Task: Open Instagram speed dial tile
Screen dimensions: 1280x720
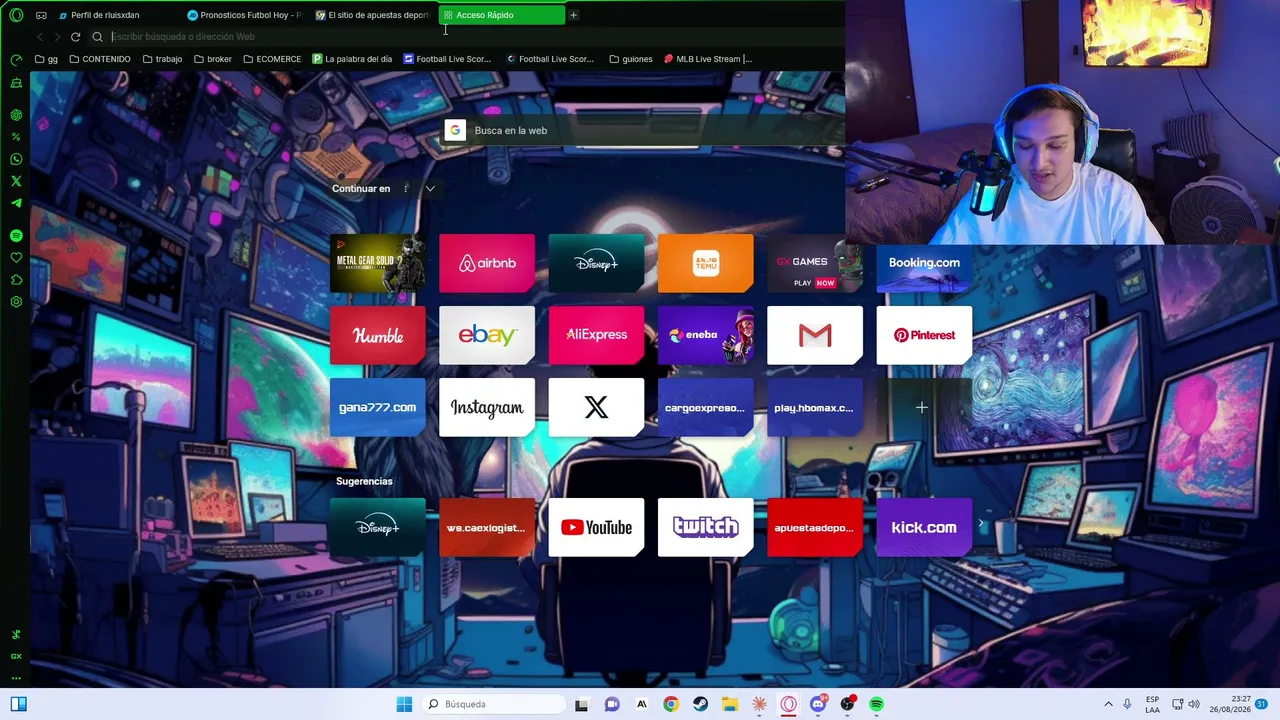Action: pos(487,407)
